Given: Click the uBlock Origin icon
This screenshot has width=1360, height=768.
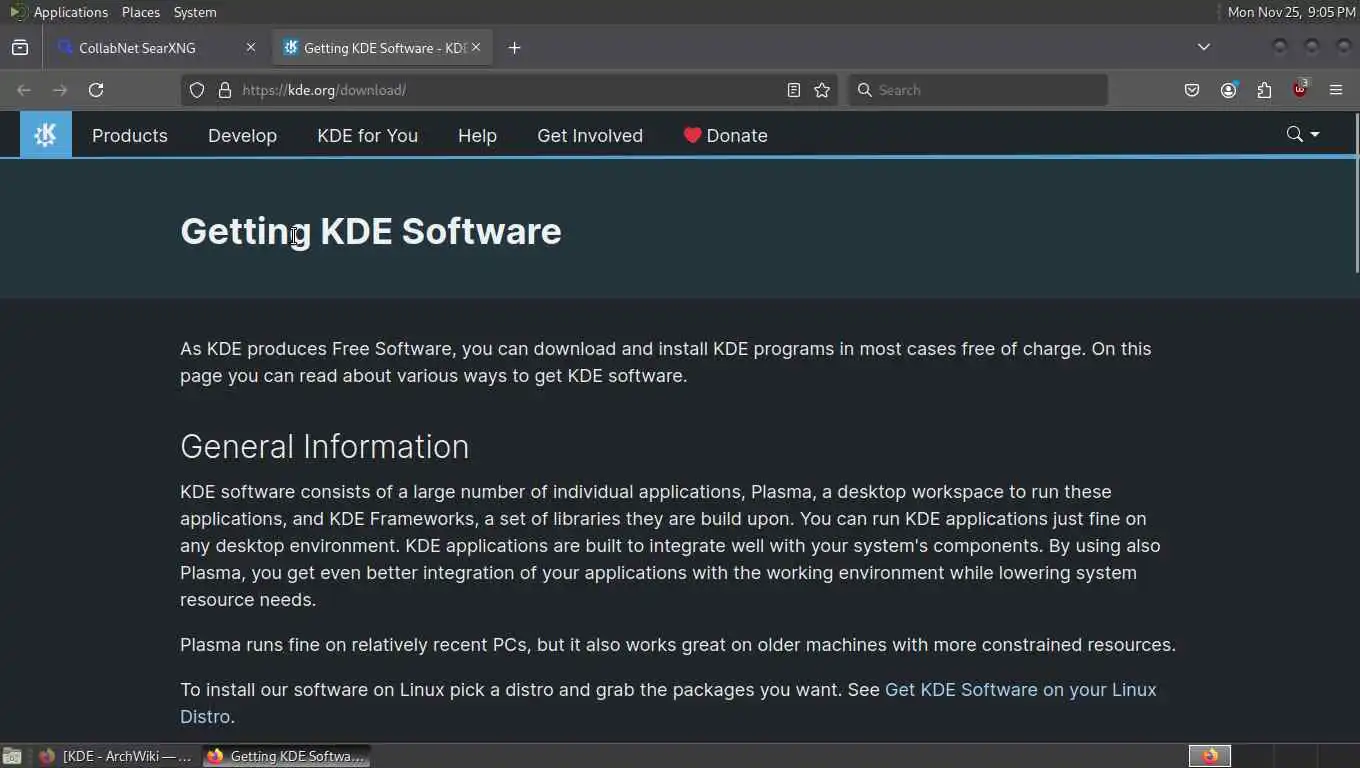Looking at the screenshot, I should coord(1300,89).
